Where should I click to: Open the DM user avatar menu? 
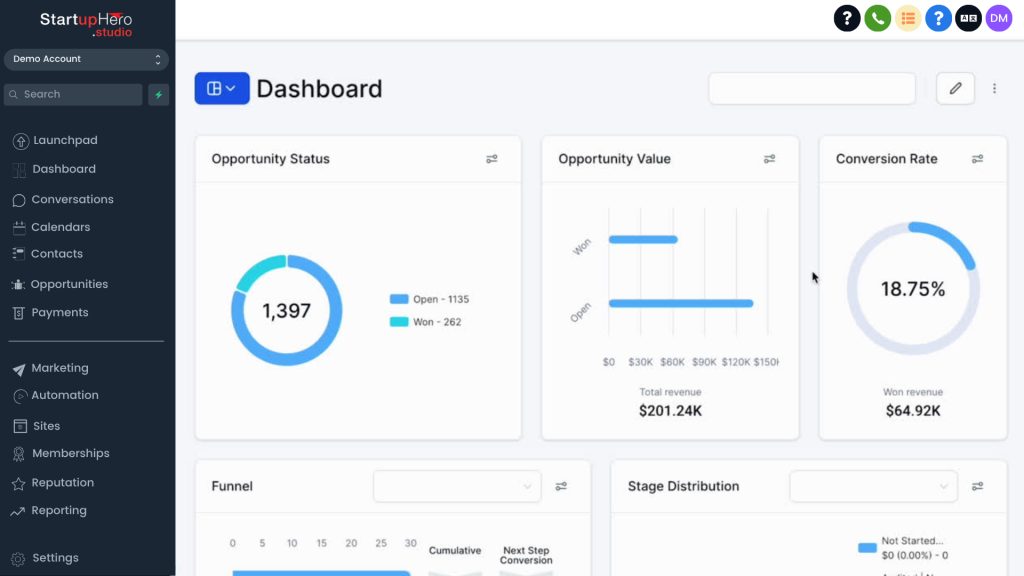click(x=998, y=18)
